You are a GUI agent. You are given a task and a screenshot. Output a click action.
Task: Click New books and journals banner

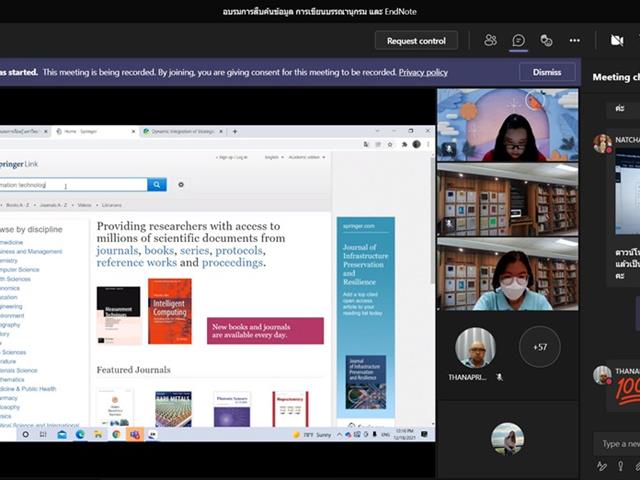click(265, 331)
